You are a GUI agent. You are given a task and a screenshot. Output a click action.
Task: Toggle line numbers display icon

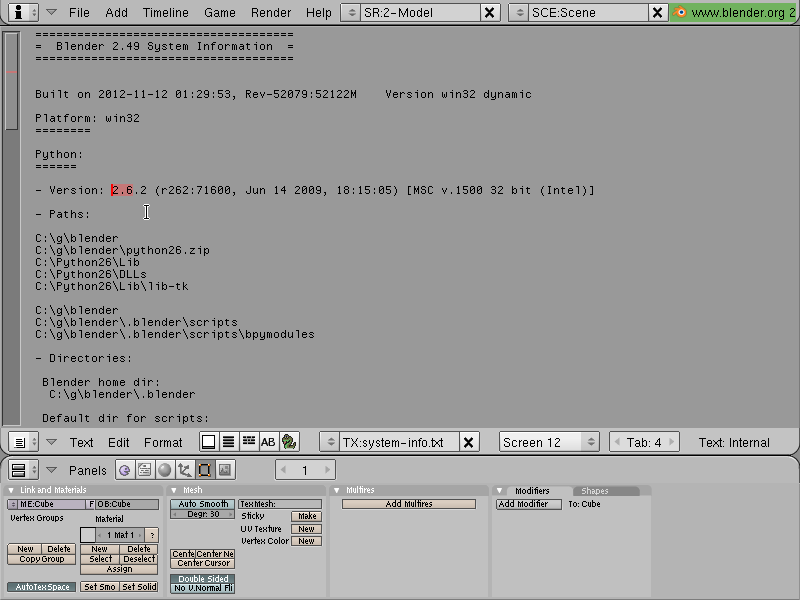pyautogui.click(x=229, y=442)
